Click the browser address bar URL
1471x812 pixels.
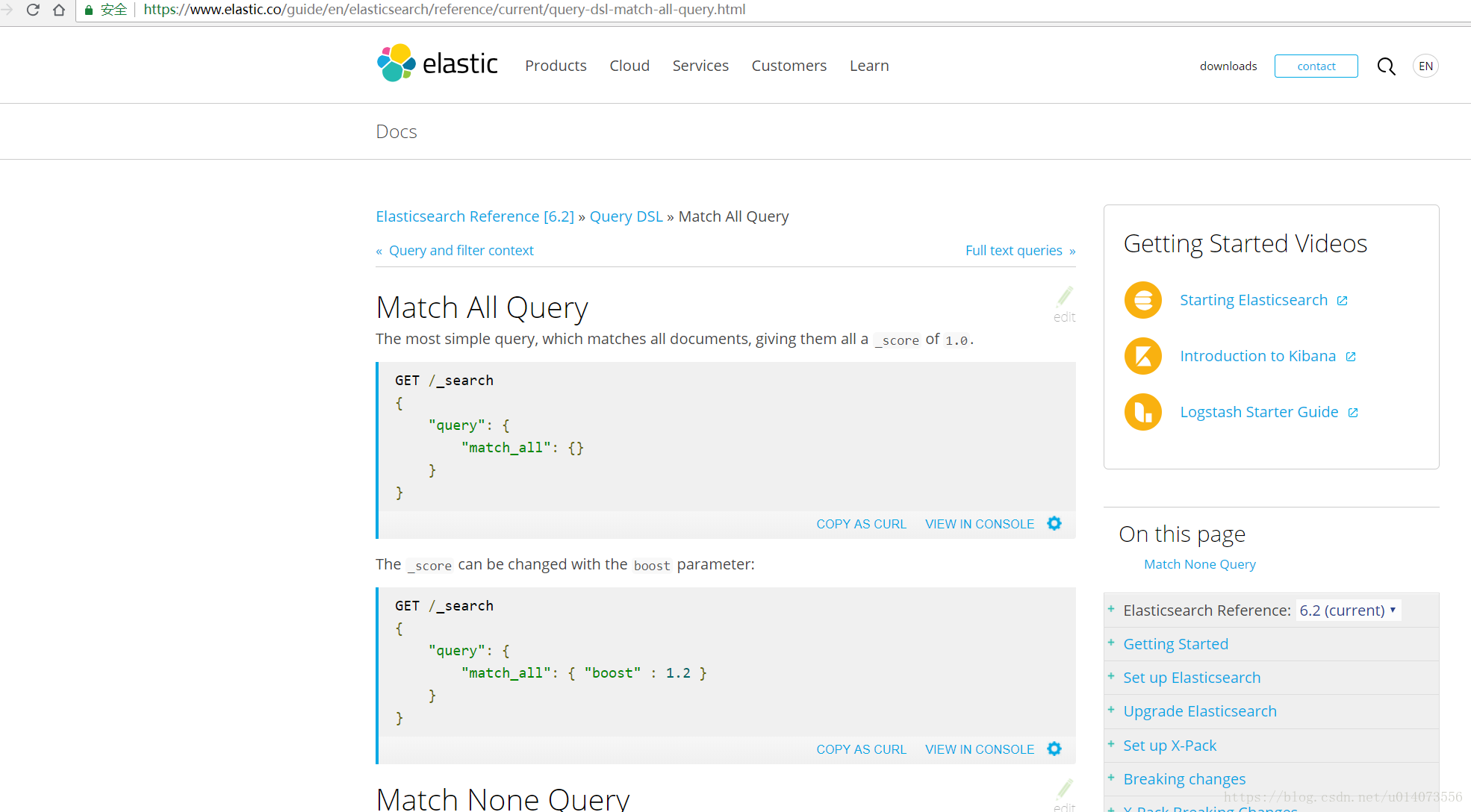pos(444,10)
